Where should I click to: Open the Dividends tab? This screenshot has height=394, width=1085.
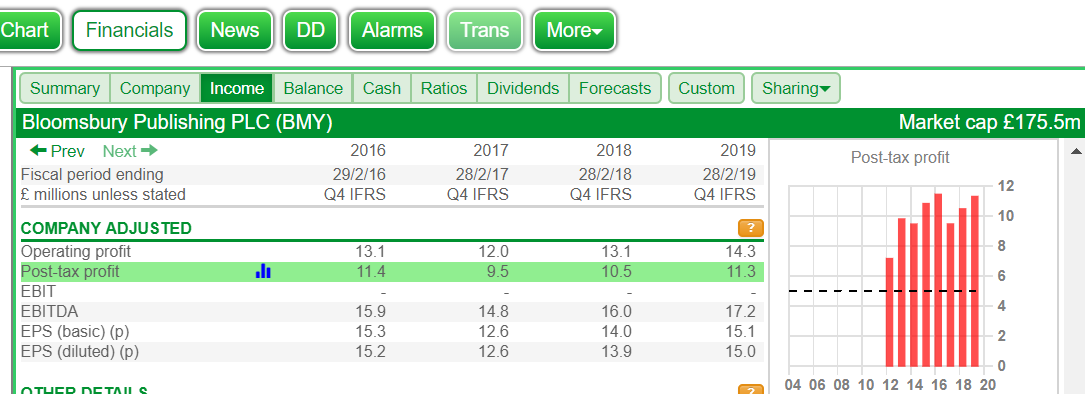point(523,89)
